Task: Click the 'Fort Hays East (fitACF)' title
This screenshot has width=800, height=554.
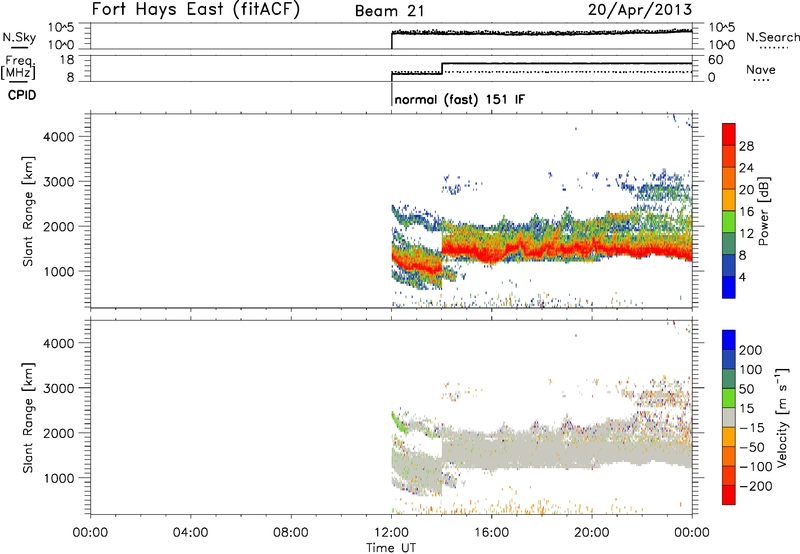Action: (x=196, y=10)
